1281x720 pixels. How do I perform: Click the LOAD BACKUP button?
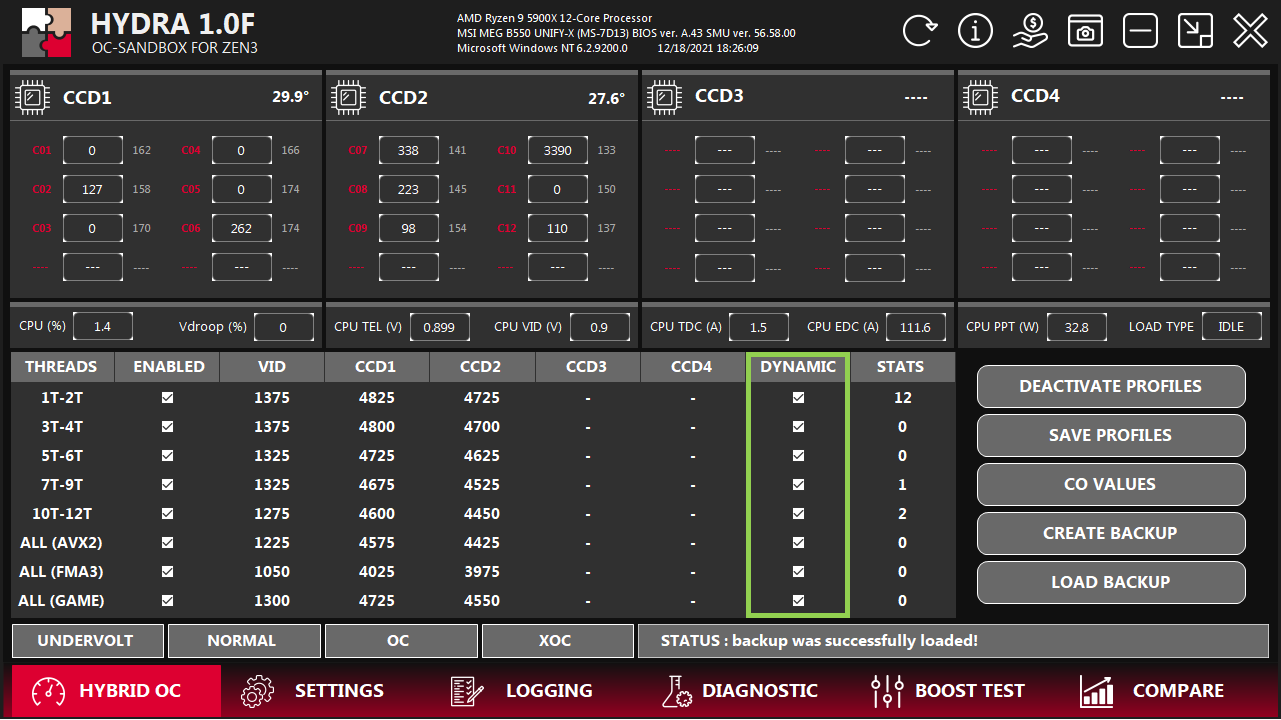coord(1111,582)
